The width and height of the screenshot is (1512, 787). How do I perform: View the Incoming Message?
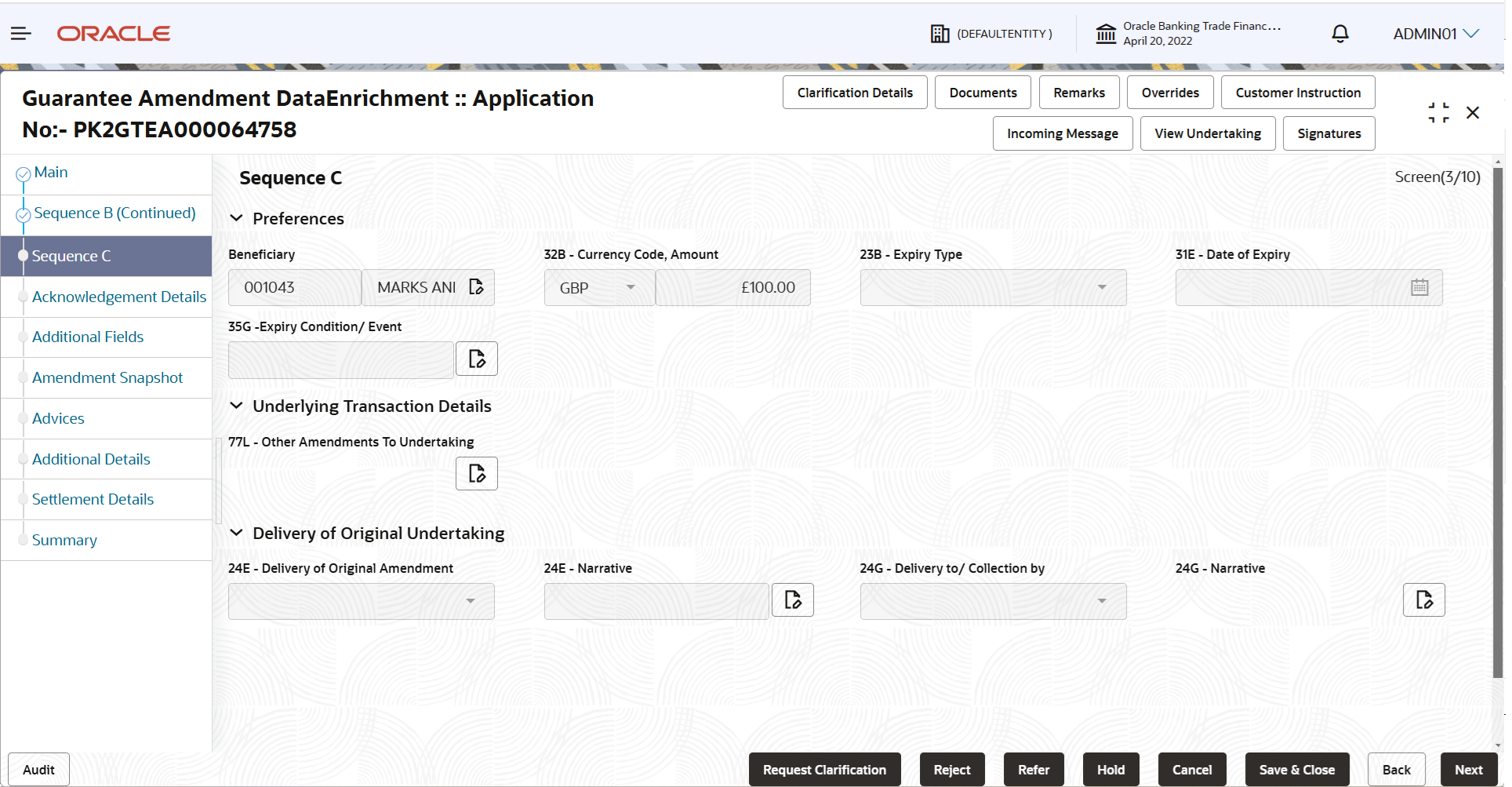point(1063,133)
